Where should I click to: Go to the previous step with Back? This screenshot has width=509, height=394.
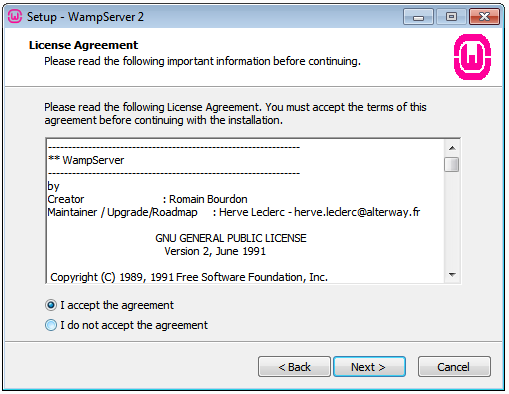point(294,367)
